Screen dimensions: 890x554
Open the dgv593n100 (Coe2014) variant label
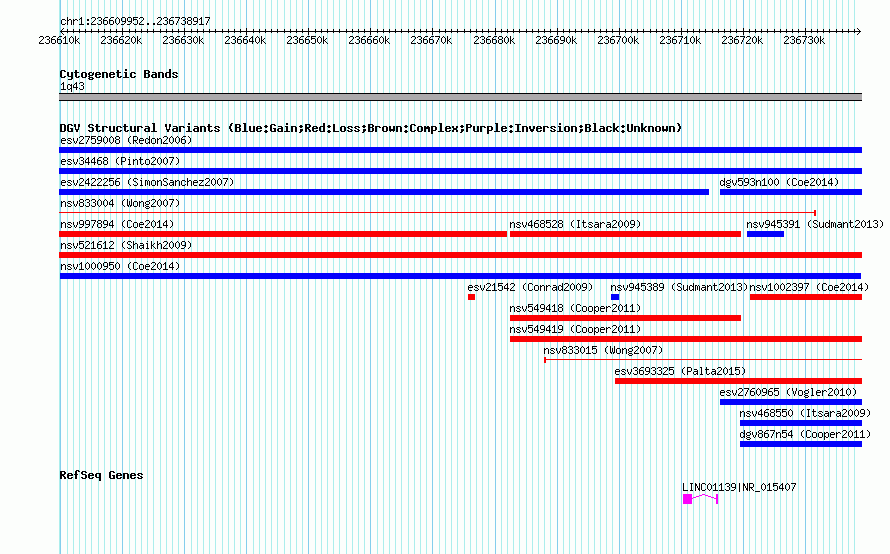[x=779, y=182]
